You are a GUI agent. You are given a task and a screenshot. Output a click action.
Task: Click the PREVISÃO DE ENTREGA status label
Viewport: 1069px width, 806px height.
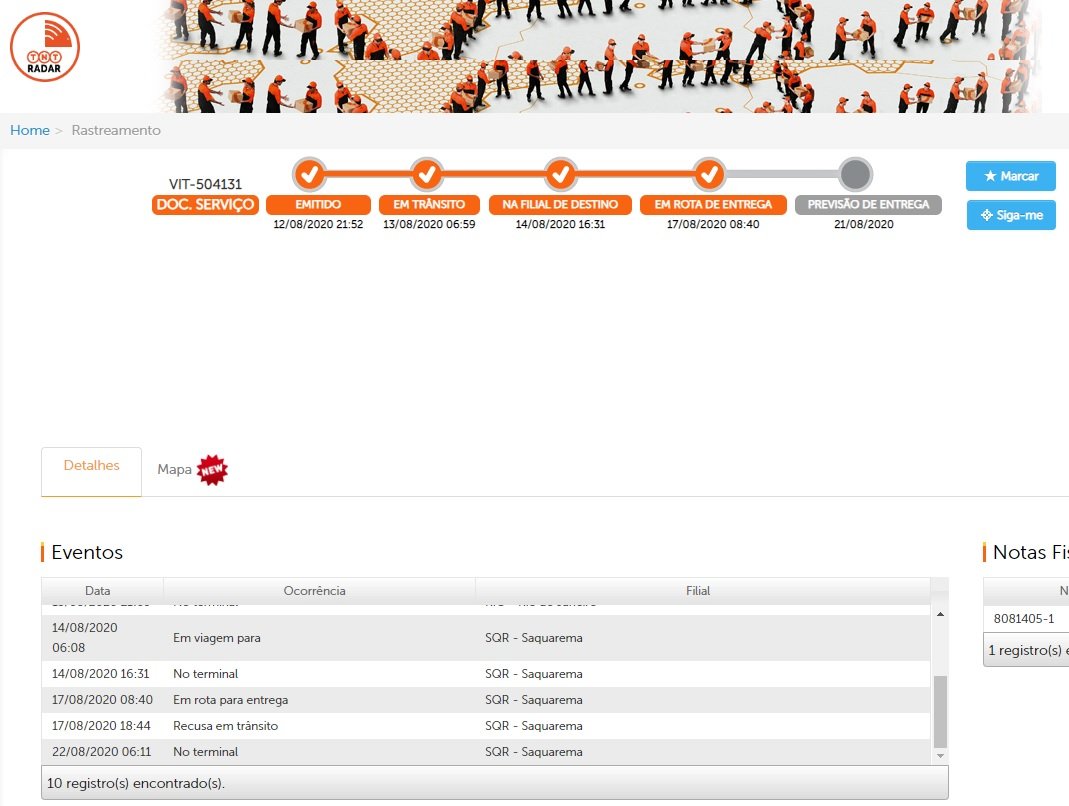click(869, 205)
